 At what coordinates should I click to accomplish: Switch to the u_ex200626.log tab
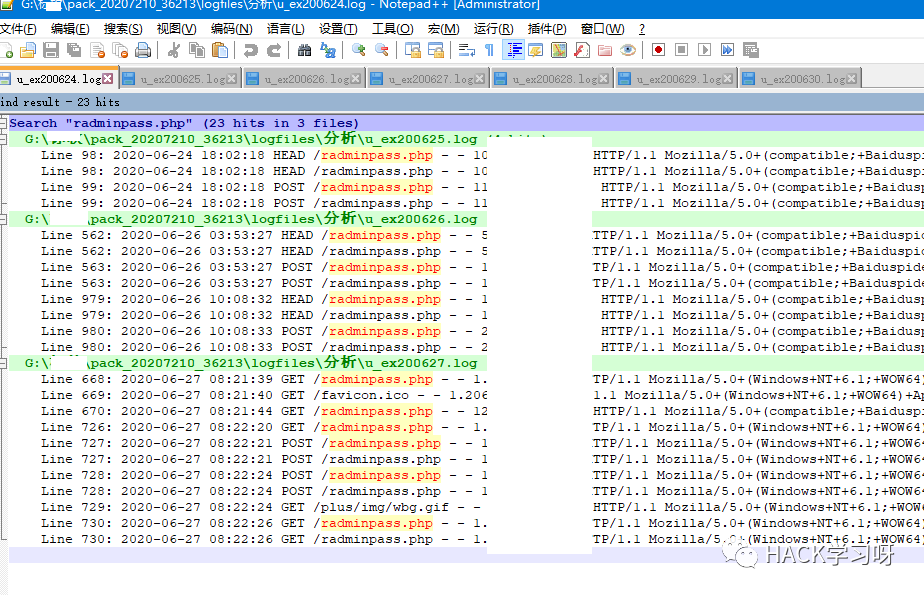point(304,79)
